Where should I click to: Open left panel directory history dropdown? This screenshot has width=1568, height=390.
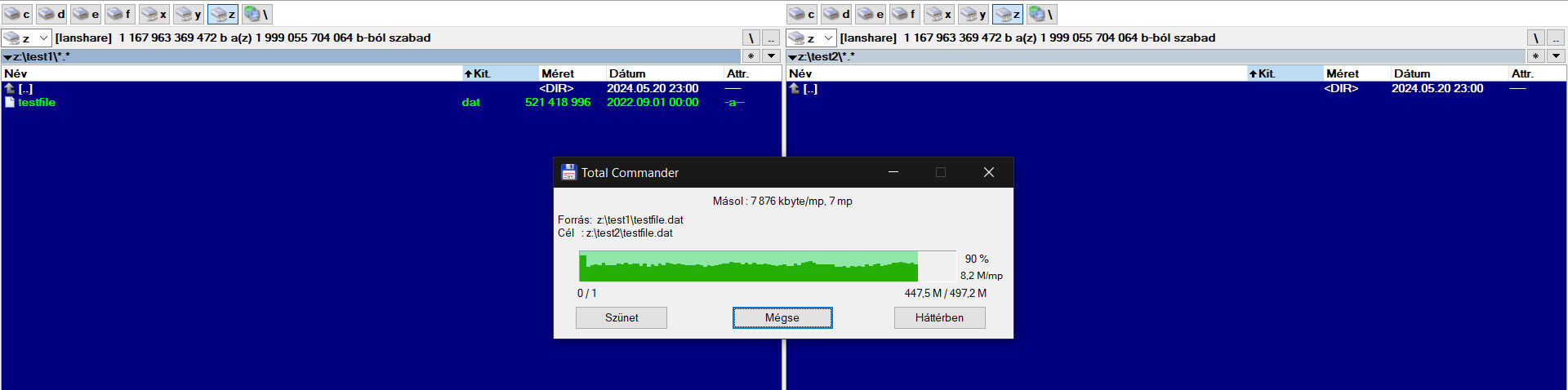[x=772, y=56]
